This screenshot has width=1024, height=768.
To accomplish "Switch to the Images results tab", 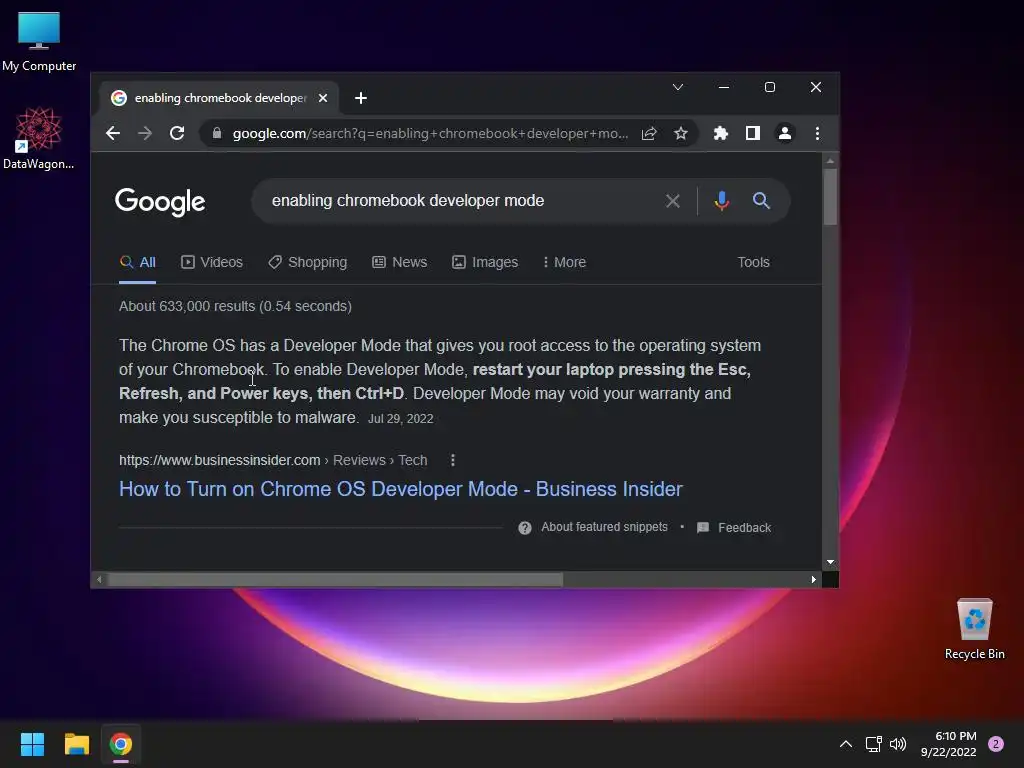I will 485,262.
